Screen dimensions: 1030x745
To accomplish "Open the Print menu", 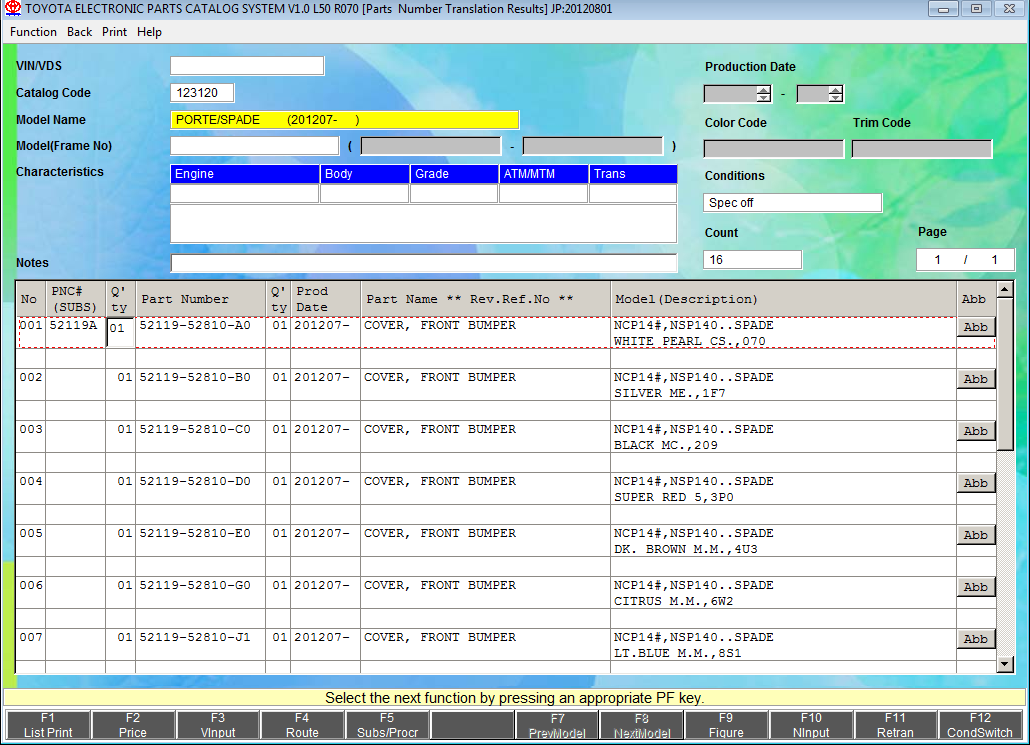I will click(x=114, y=32).
